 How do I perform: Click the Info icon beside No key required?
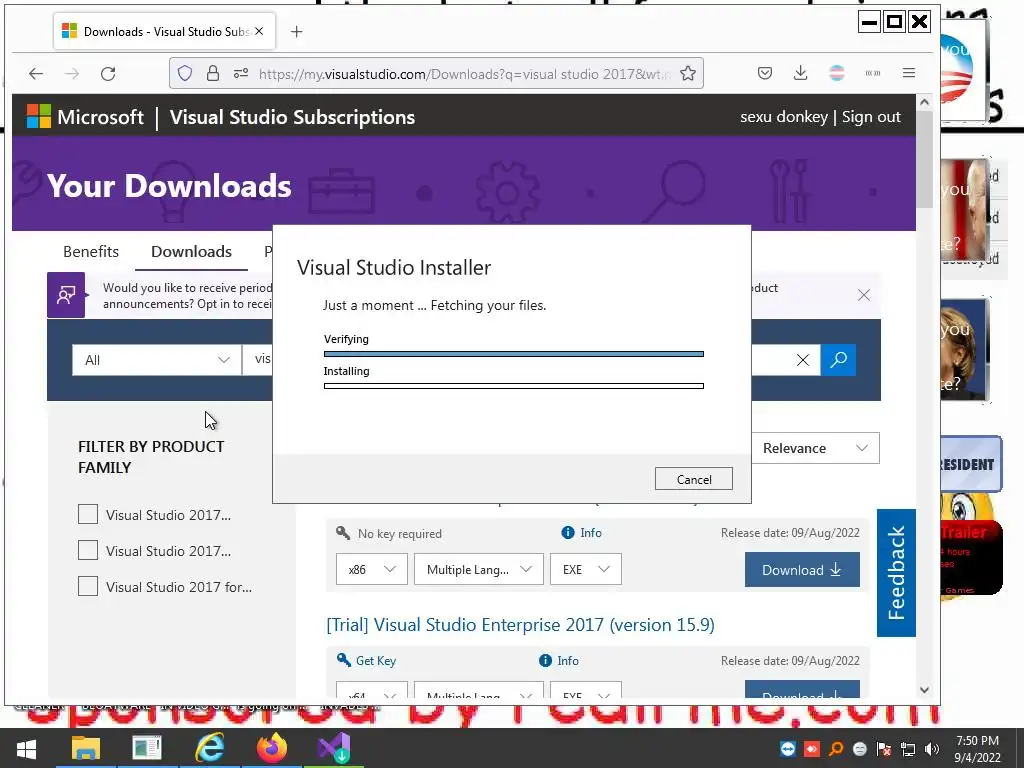coord(568,533)
